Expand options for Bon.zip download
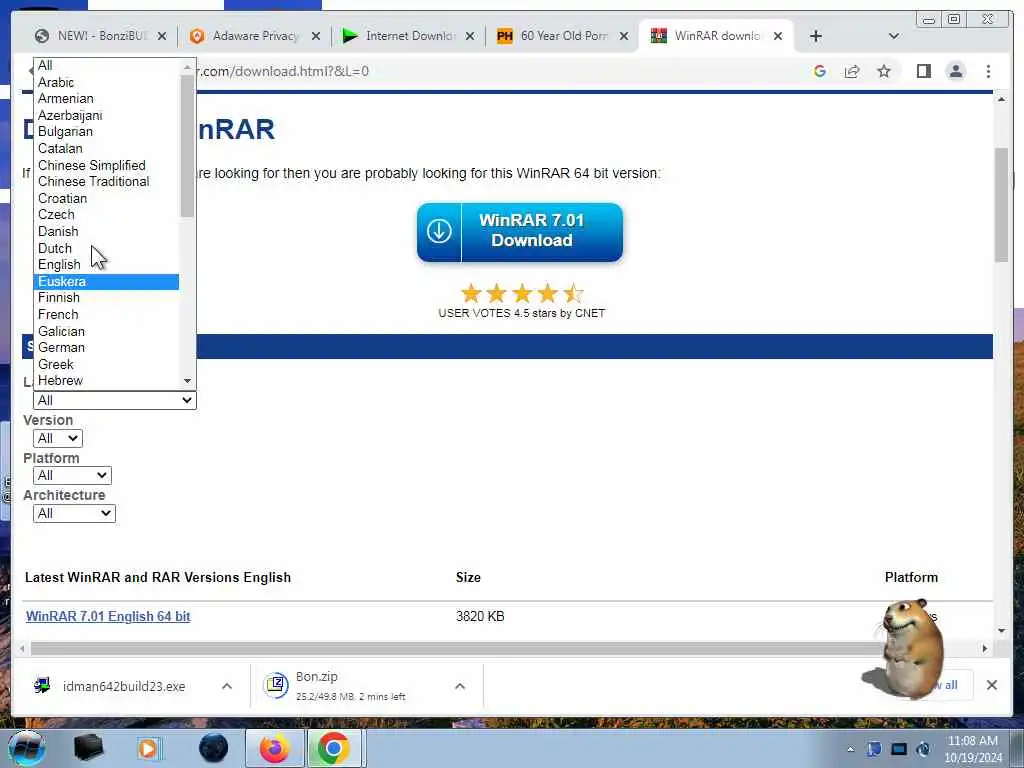 click(460, 686)
